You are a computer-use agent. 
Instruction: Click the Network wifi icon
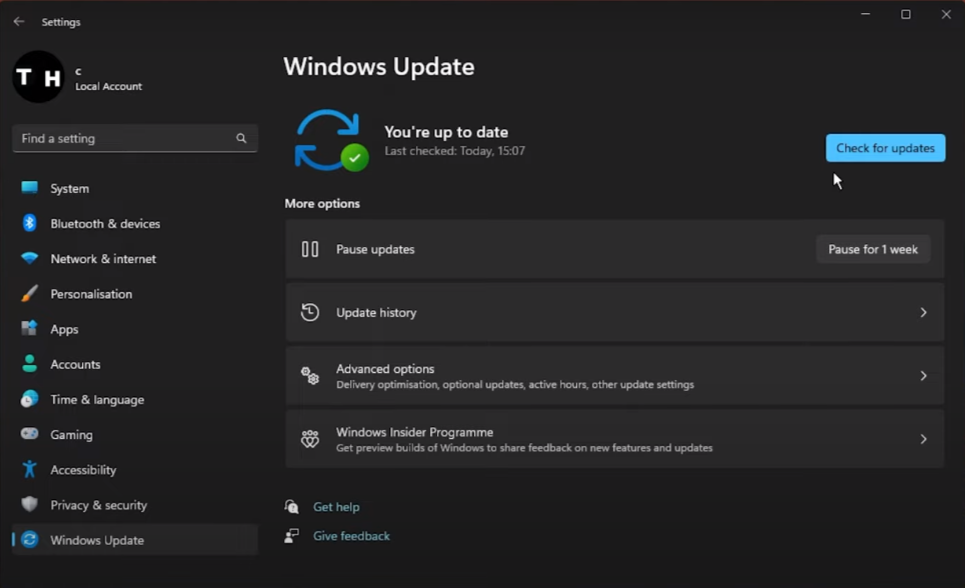point(30,258)
